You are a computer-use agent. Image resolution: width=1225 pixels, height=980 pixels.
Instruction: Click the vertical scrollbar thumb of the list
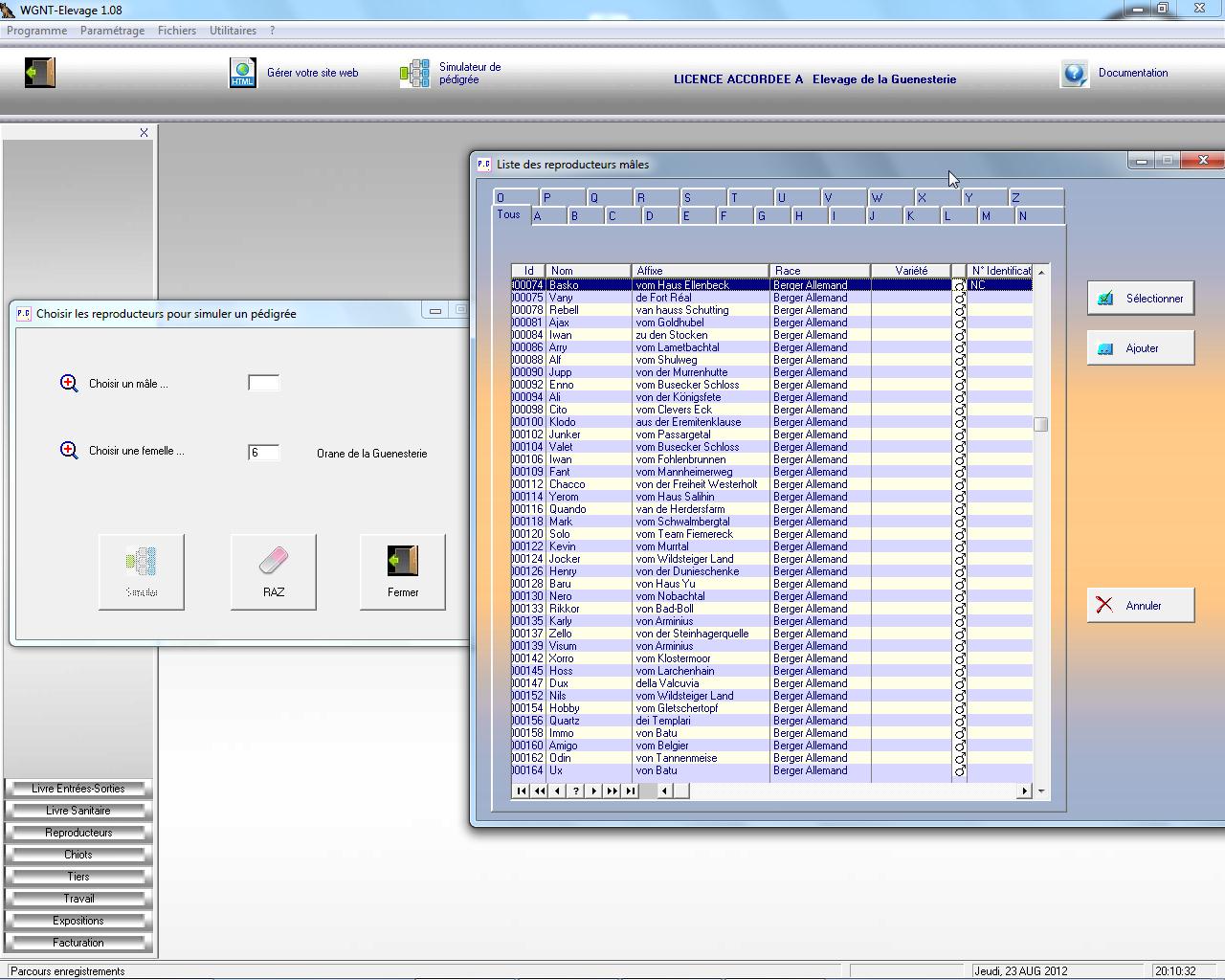point(1041,424)
